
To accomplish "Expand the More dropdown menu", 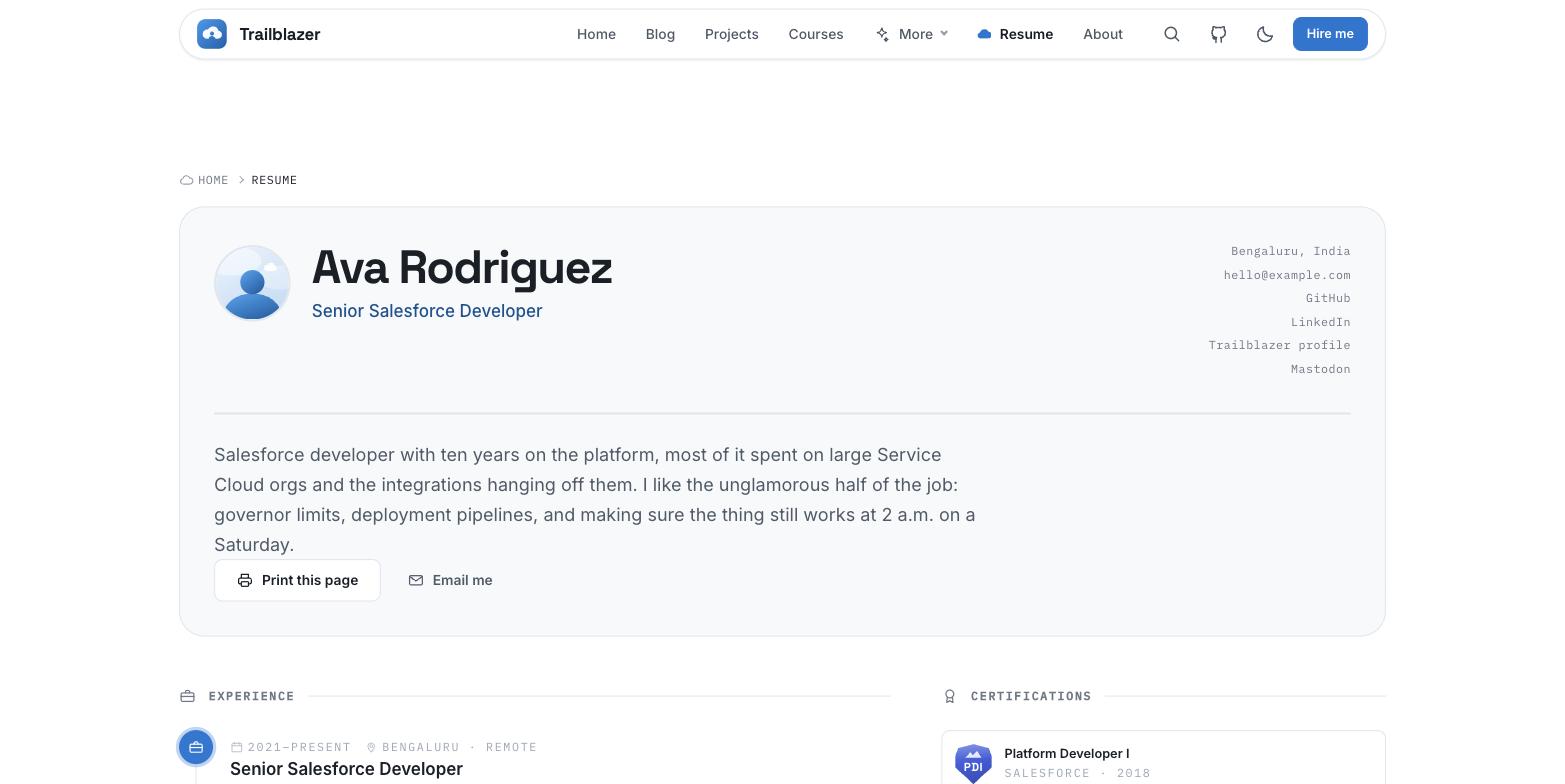I will 911,34.
